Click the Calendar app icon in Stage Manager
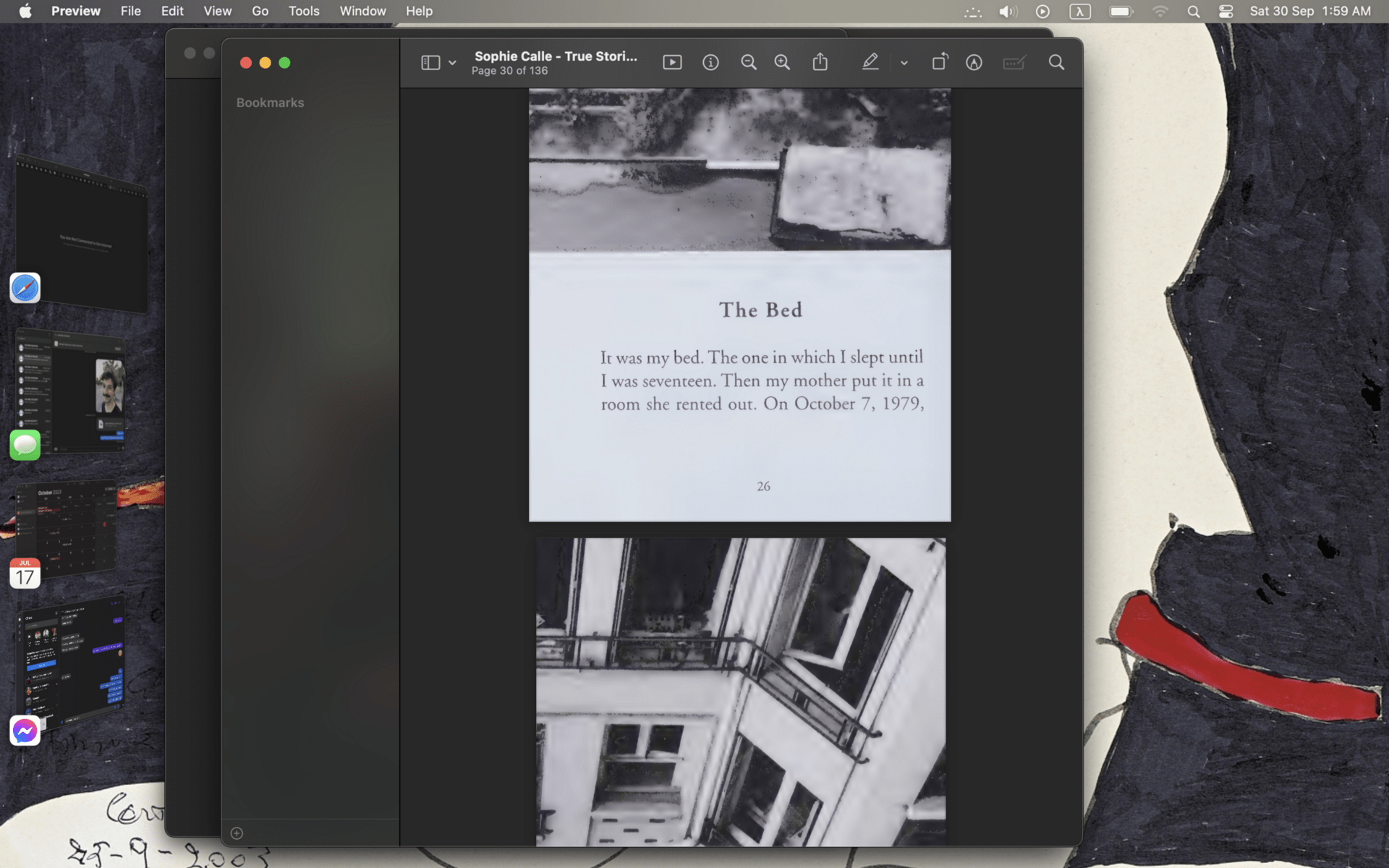 click(25, 573)
